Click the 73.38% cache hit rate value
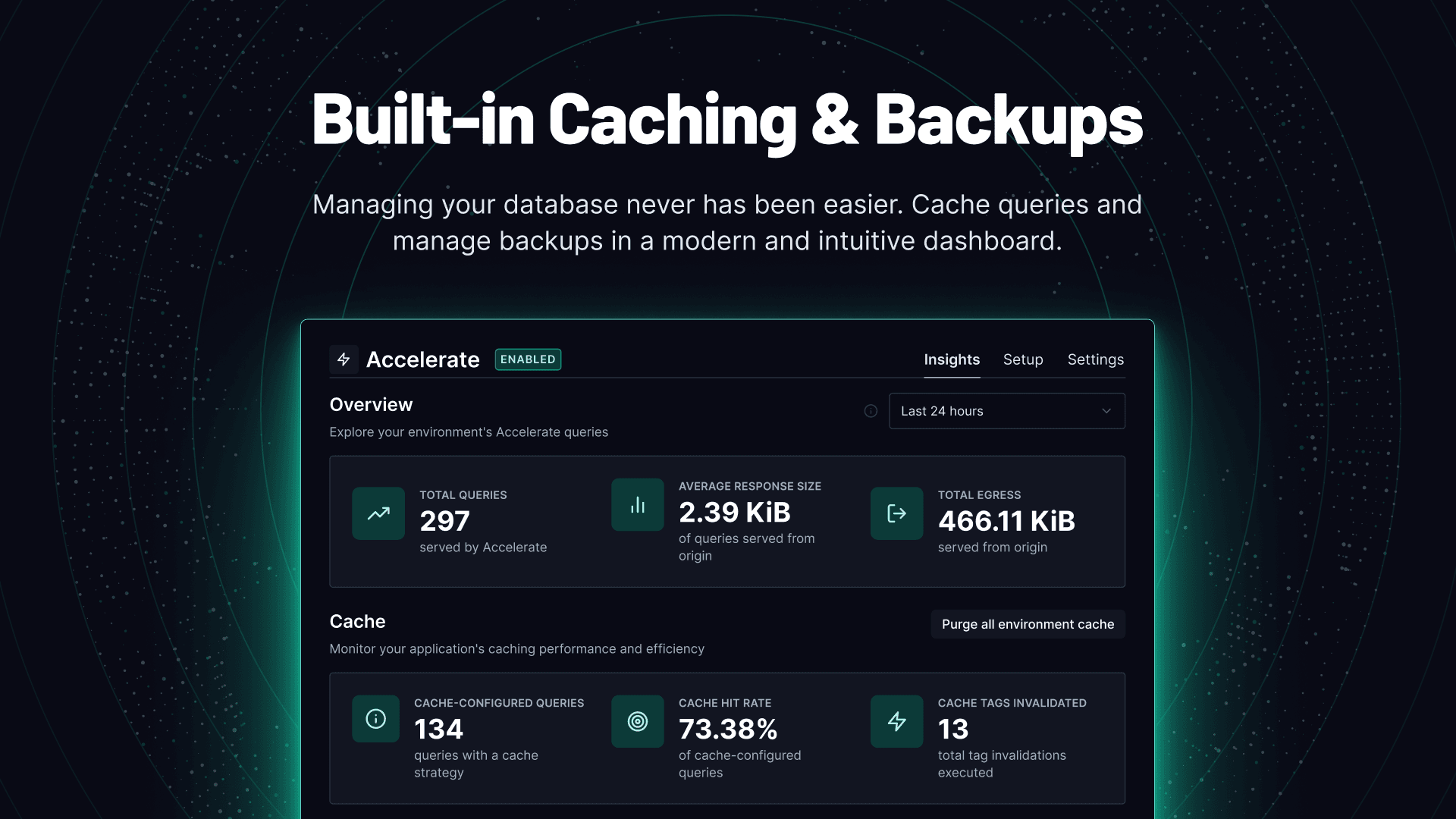The height and width of the screenshot is (819, 1456). pyautogui.click(x=728, y=730)
